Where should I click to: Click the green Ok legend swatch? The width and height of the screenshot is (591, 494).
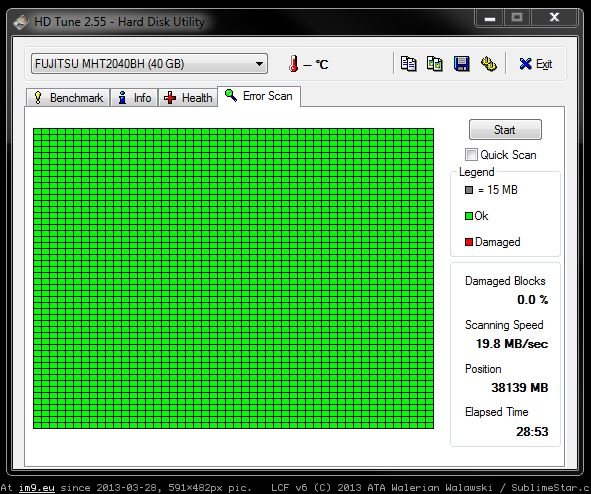pos(469,216)
